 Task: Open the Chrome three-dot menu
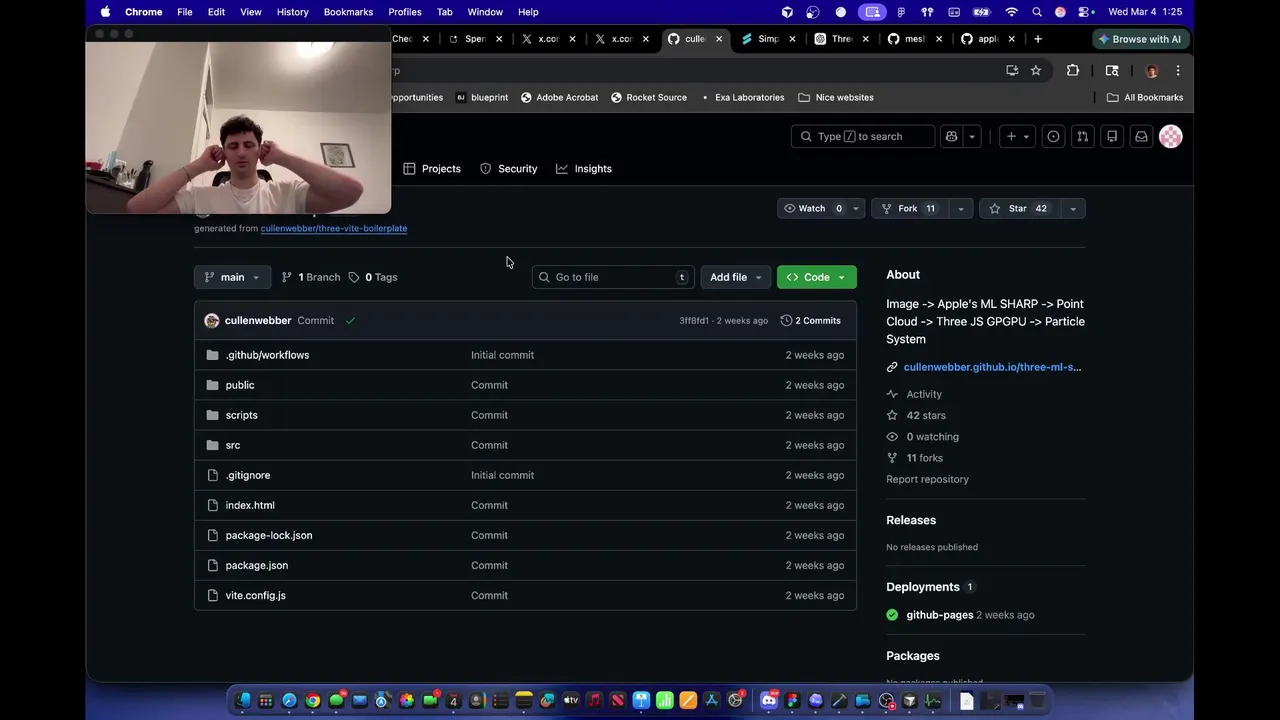pyautogui.click(x=1178, y=70)
